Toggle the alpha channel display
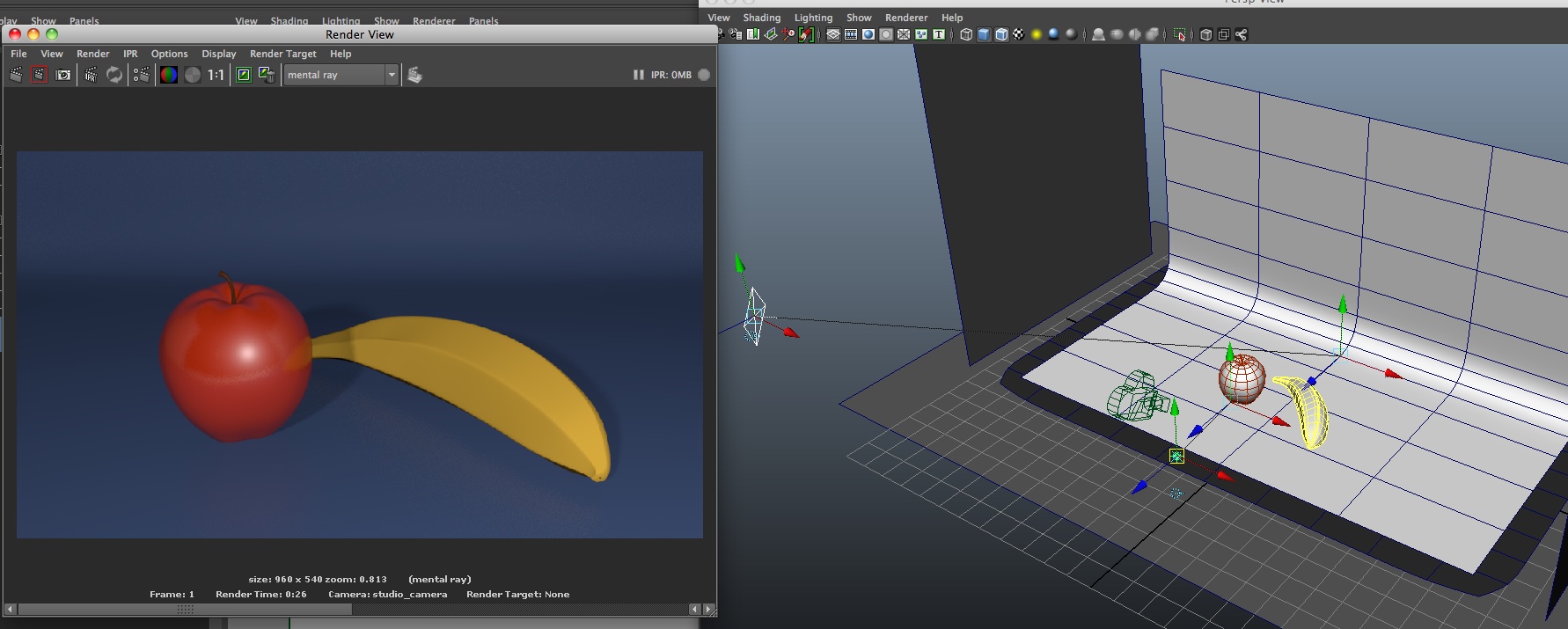The image size is (1568, 629). 193,75
